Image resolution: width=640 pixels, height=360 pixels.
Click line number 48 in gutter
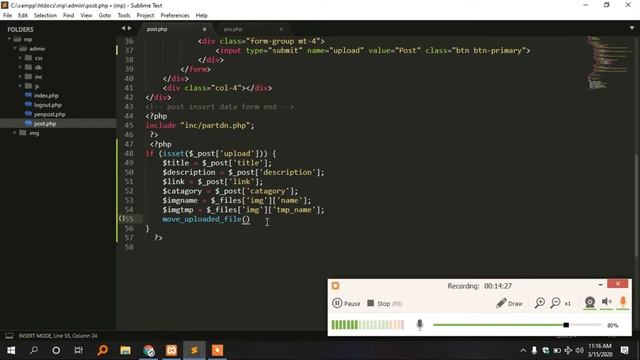click(129, 153)
